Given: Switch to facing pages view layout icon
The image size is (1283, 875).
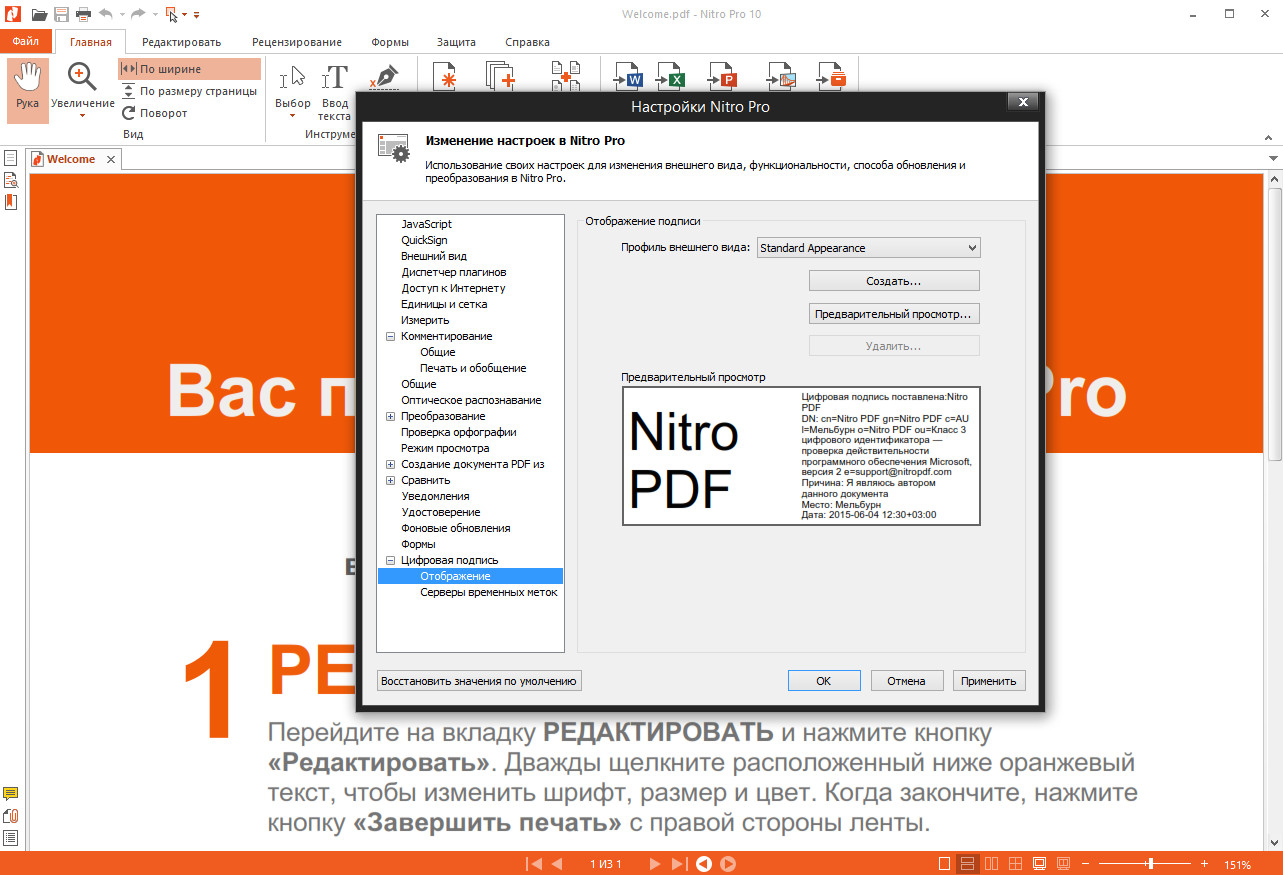Looking at the screenshot, I should point(991,864).
